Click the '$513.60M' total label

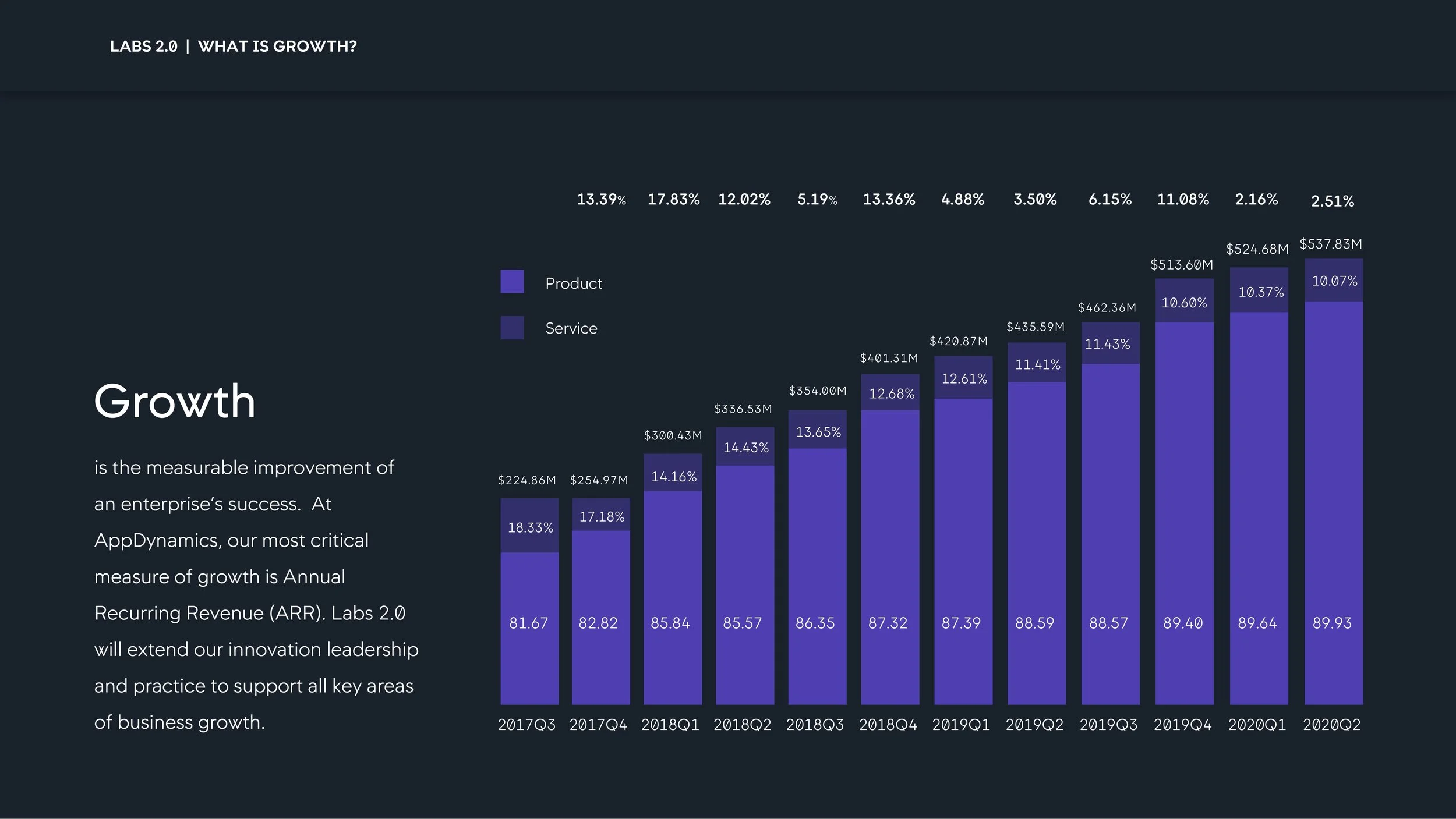(1182, 265)
